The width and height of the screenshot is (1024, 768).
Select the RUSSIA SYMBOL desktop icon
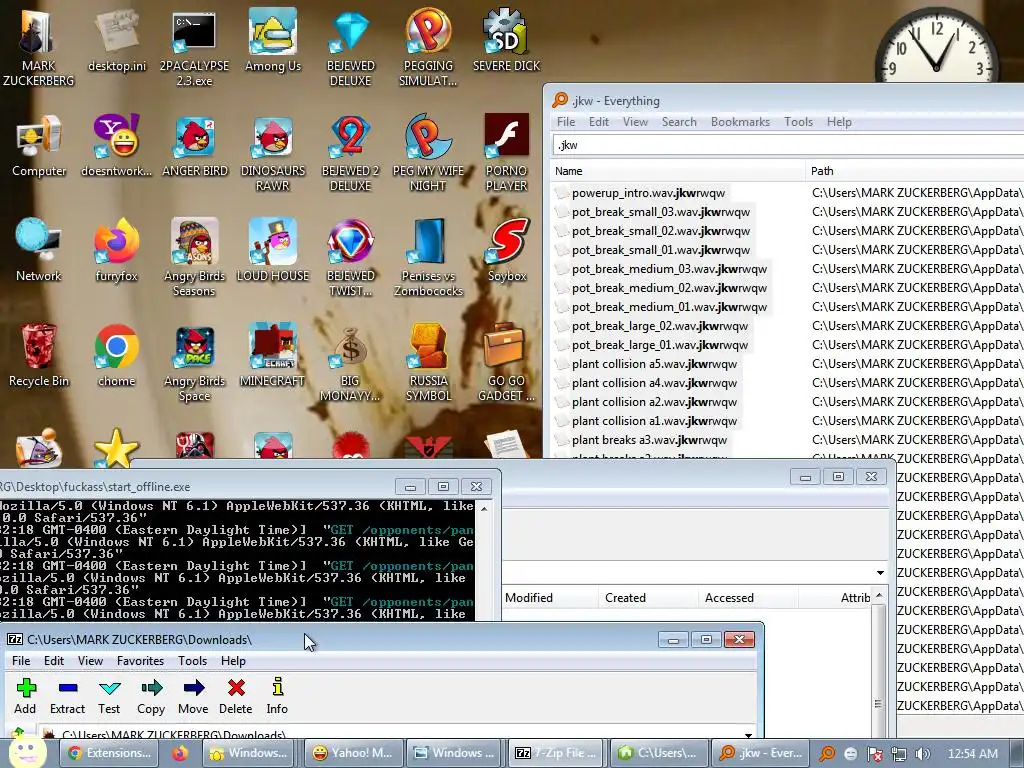(428, 363)
